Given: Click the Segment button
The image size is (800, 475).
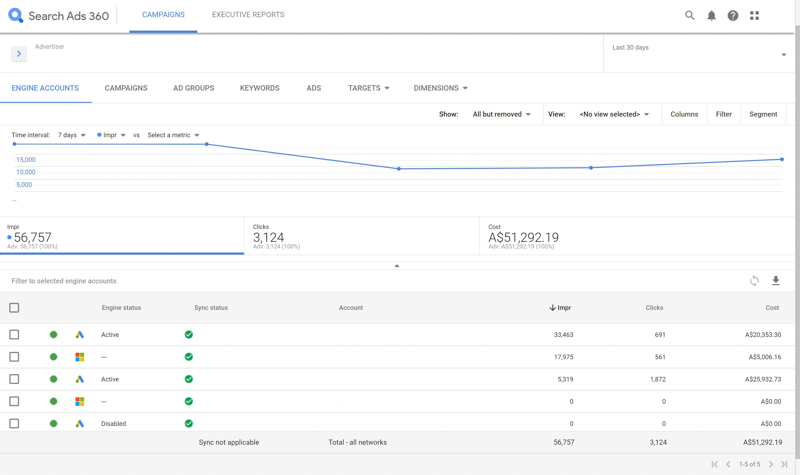Looking at the screenshot, I should click(763, 114).
